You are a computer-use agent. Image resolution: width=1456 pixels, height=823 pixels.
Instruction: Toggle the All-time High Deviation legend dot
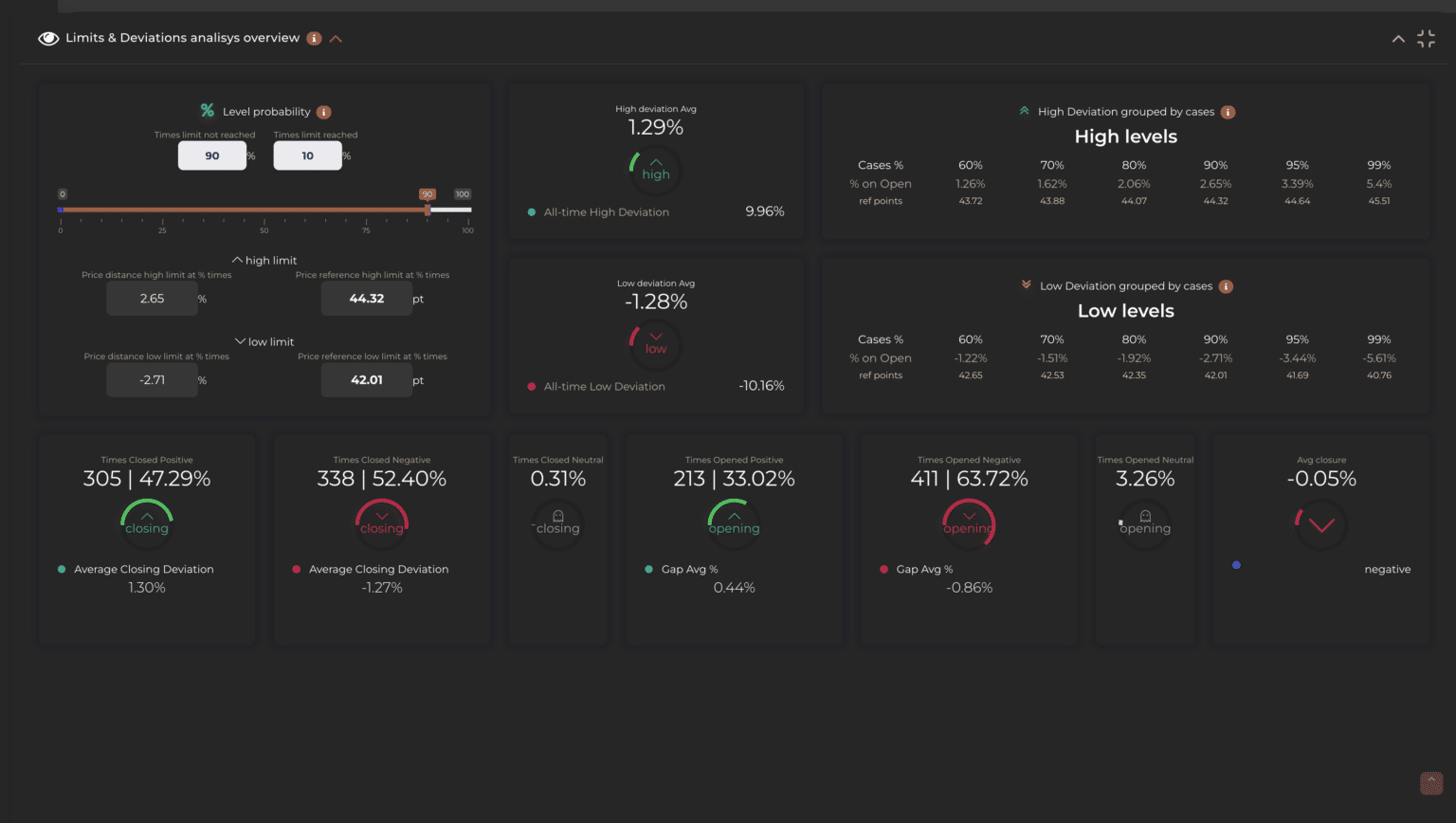532,212
